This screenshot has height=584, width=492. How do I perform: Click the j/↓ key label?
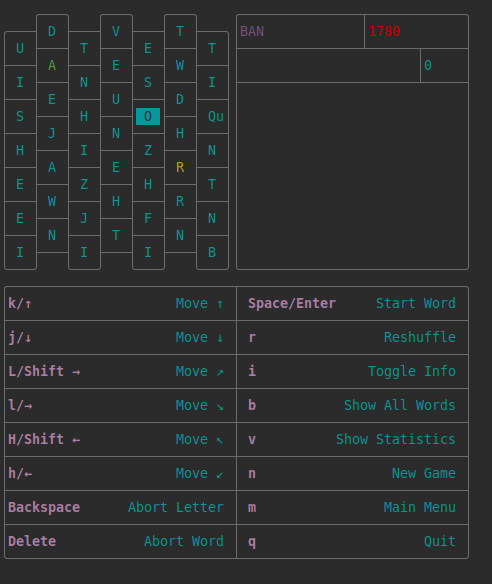pos(20,337)
